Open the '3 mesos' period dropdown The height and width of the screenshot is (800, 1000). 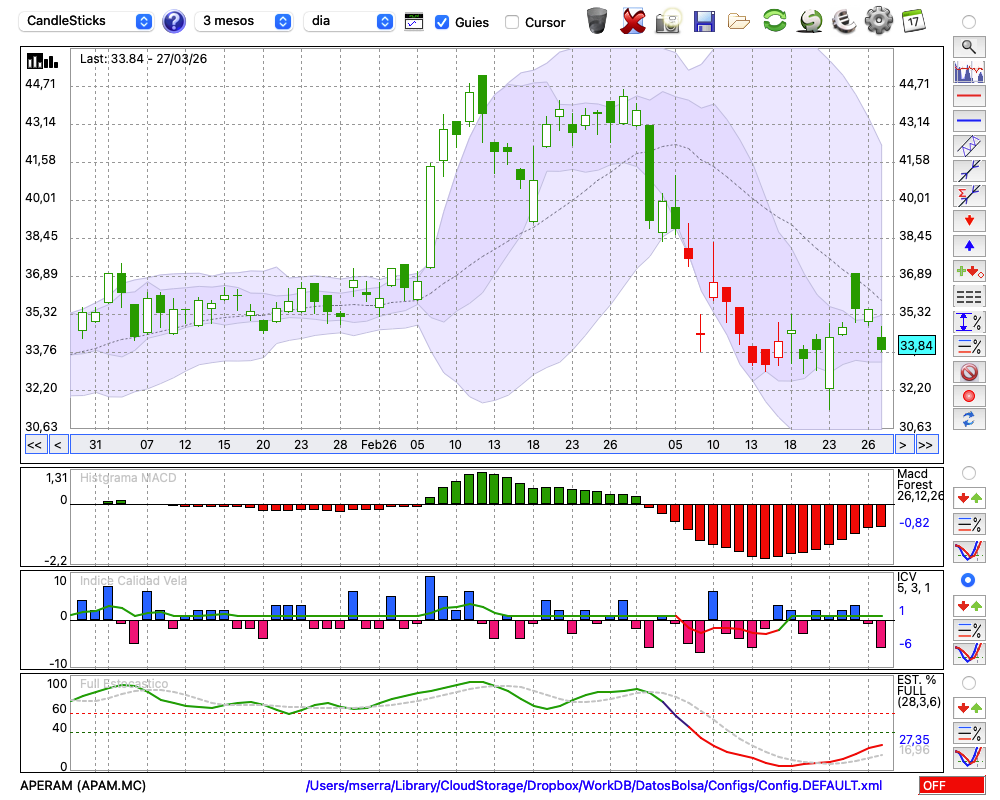[244, 21]
